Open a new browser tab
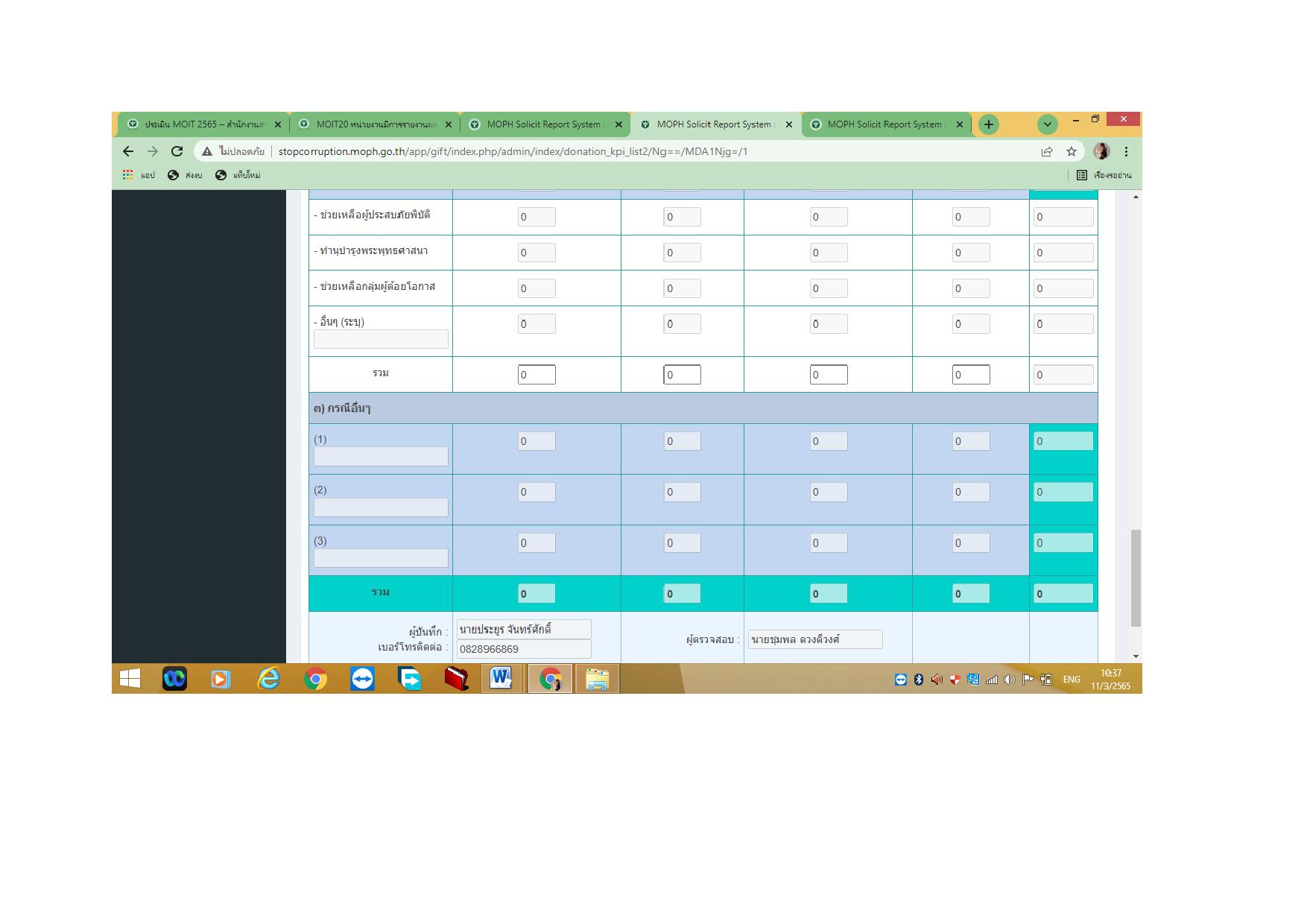Screen dimensions: 1307x924 tap(988, 124)
